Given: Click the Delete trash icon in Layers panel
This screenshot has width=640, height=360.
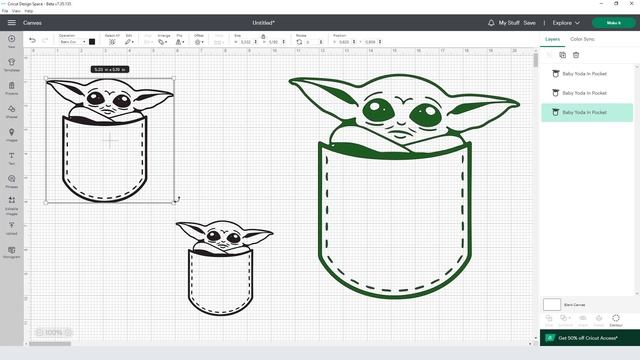Looking at the screenshot, I should [576, 55].
